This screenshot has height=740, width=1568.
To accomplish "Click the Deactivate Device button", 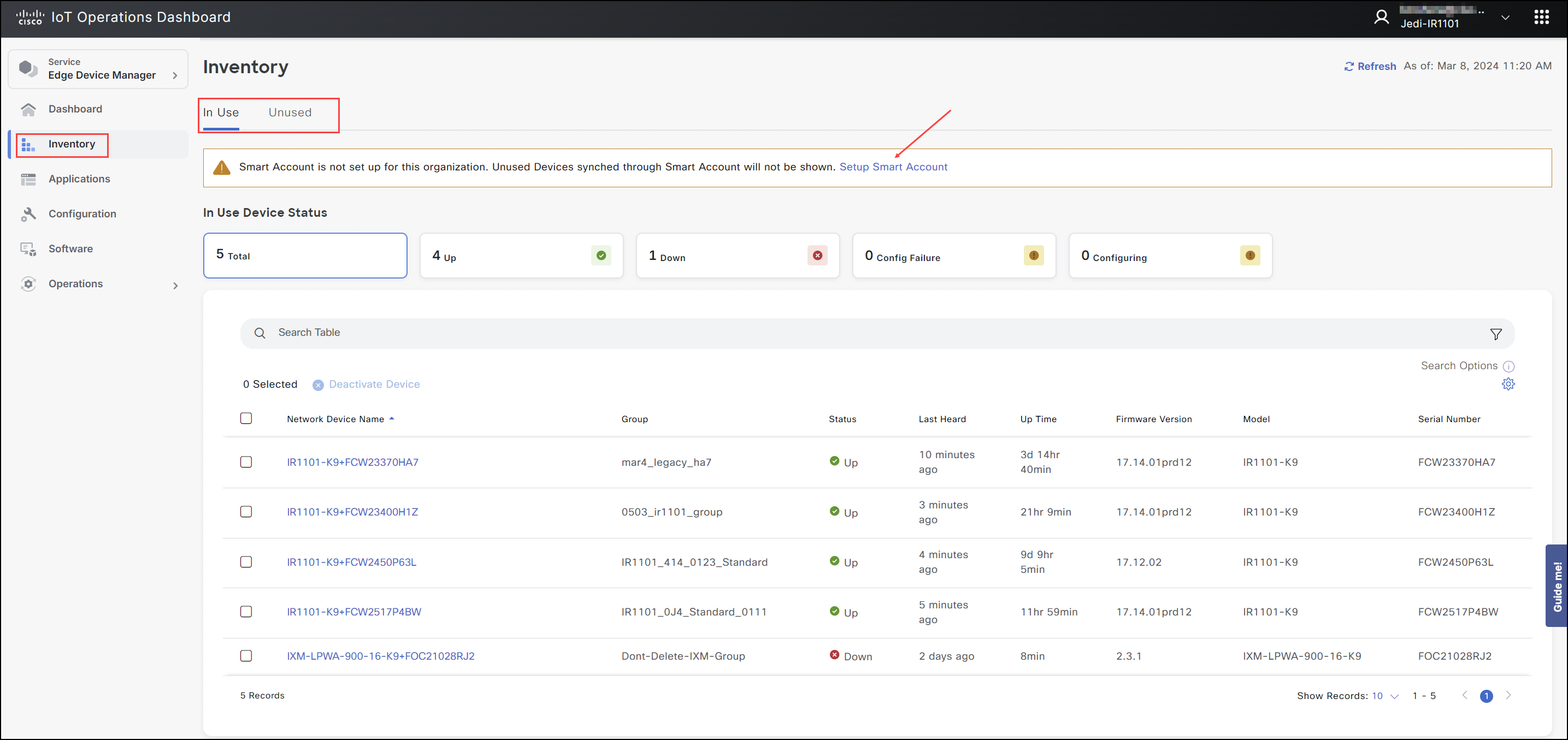I will click(367, 384).
